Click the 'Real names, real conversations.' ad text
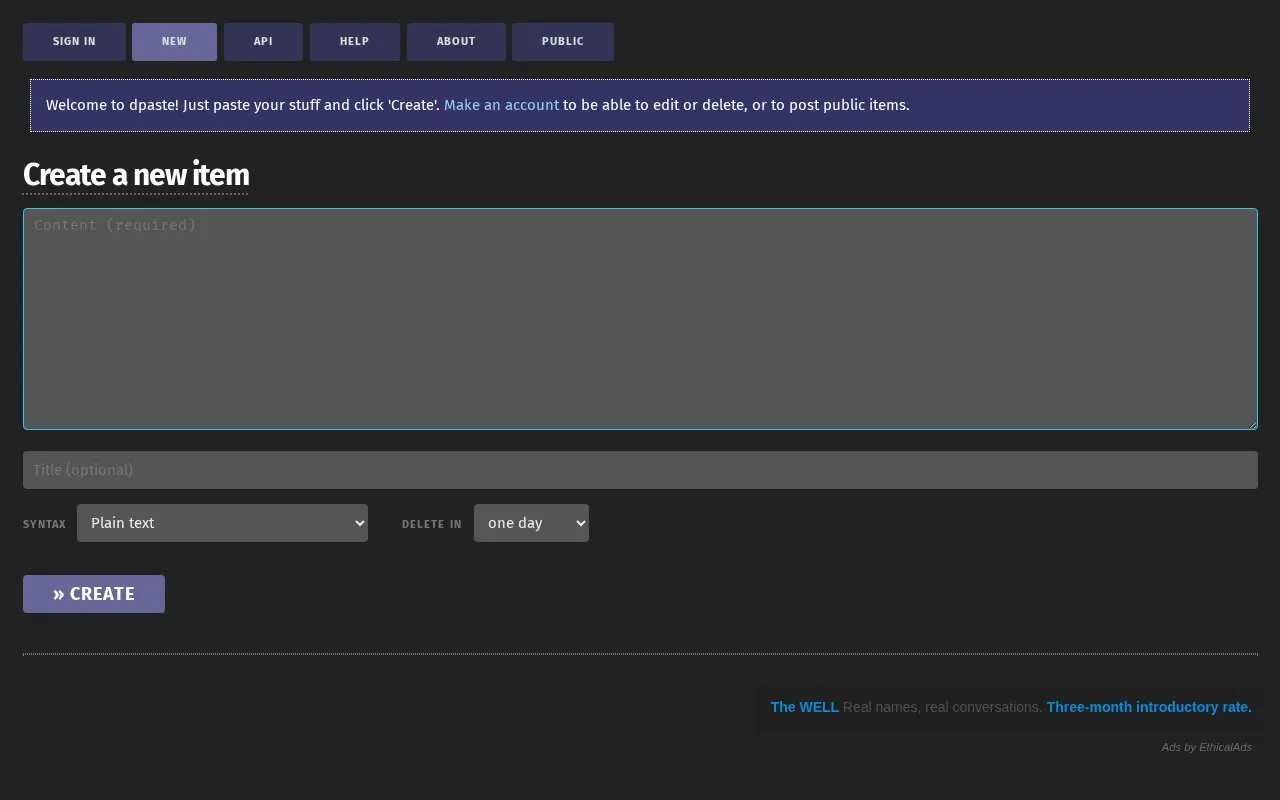Image resolution: width=1280 pixels, height=800 pixels. (x=943, y=707)
